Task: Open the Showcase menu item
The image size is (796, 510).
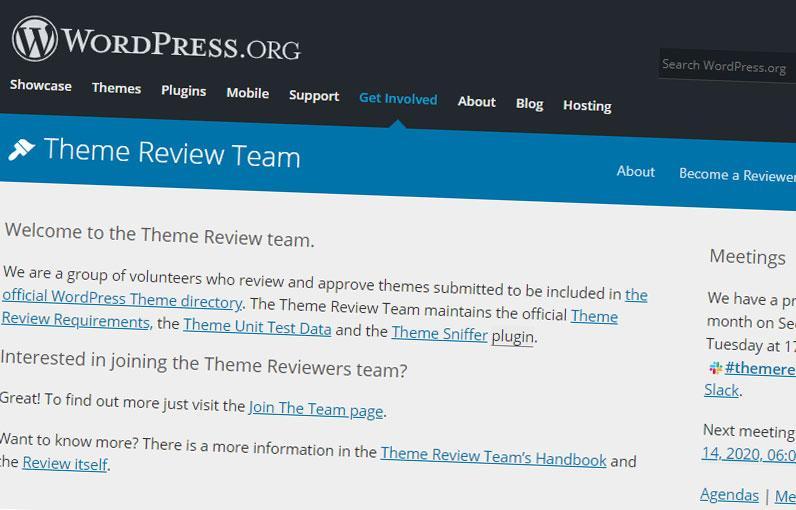Action: [x=41, y=85]
